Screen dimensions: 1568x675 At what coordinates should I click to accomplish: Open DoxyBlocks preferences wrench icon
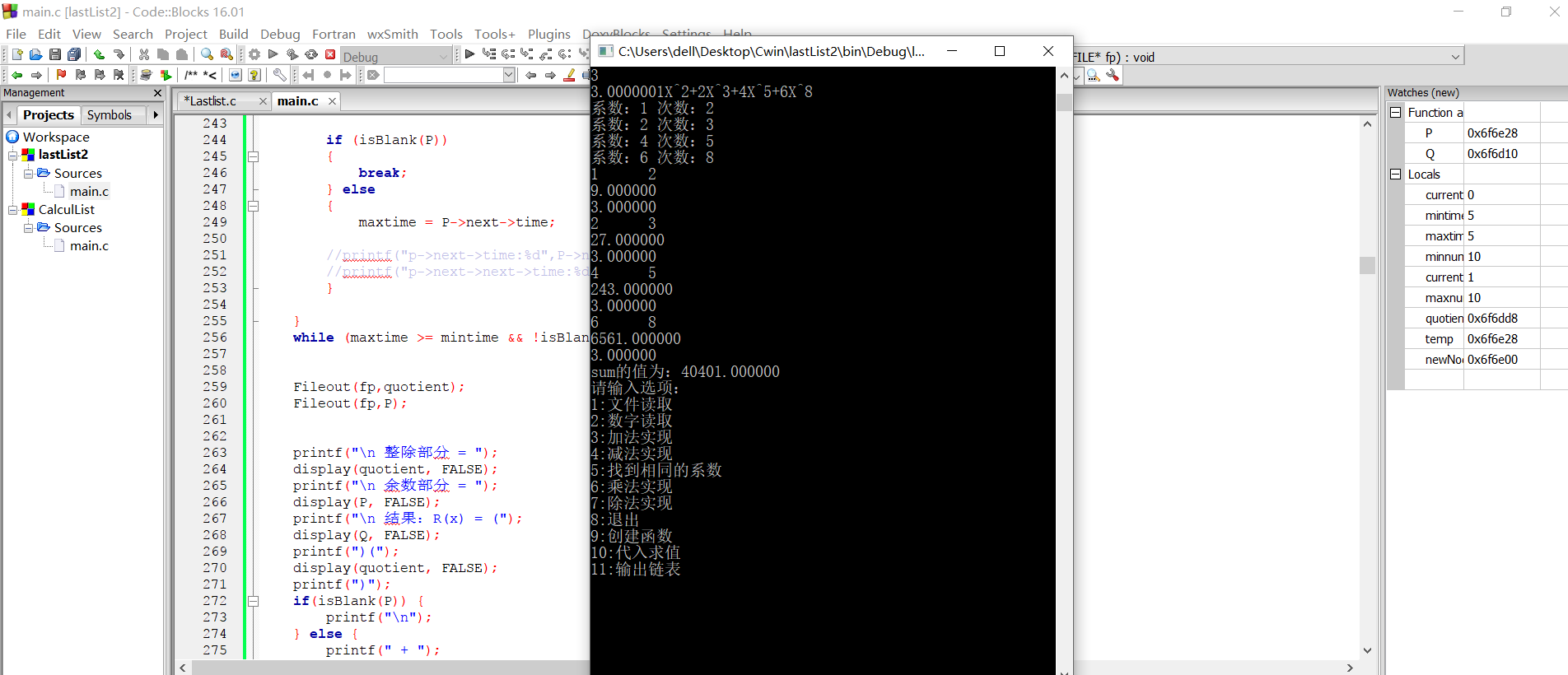click(280, 75)
